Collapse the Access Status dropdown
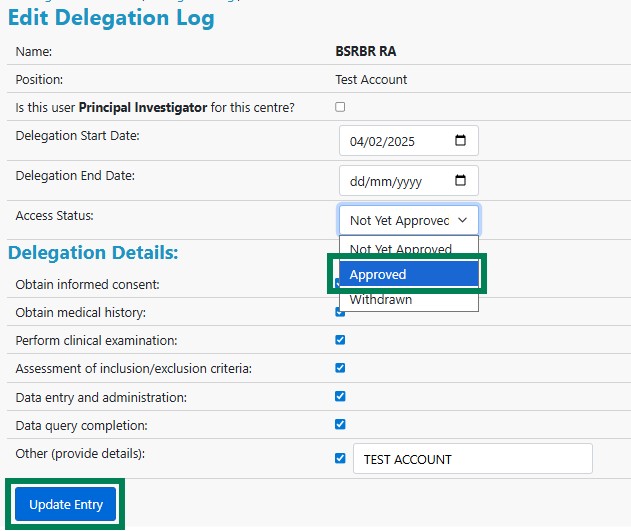Image resolution: width=631 pixels, height=531 pixels. click(x=408, y=220)
